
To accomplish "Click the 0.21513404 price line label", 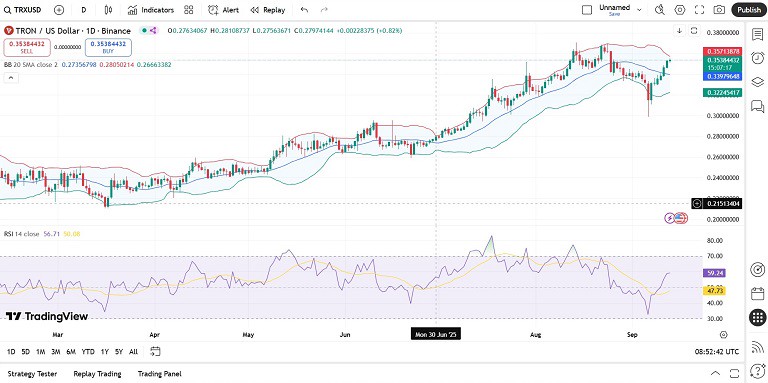I will (x=722, y=203).
